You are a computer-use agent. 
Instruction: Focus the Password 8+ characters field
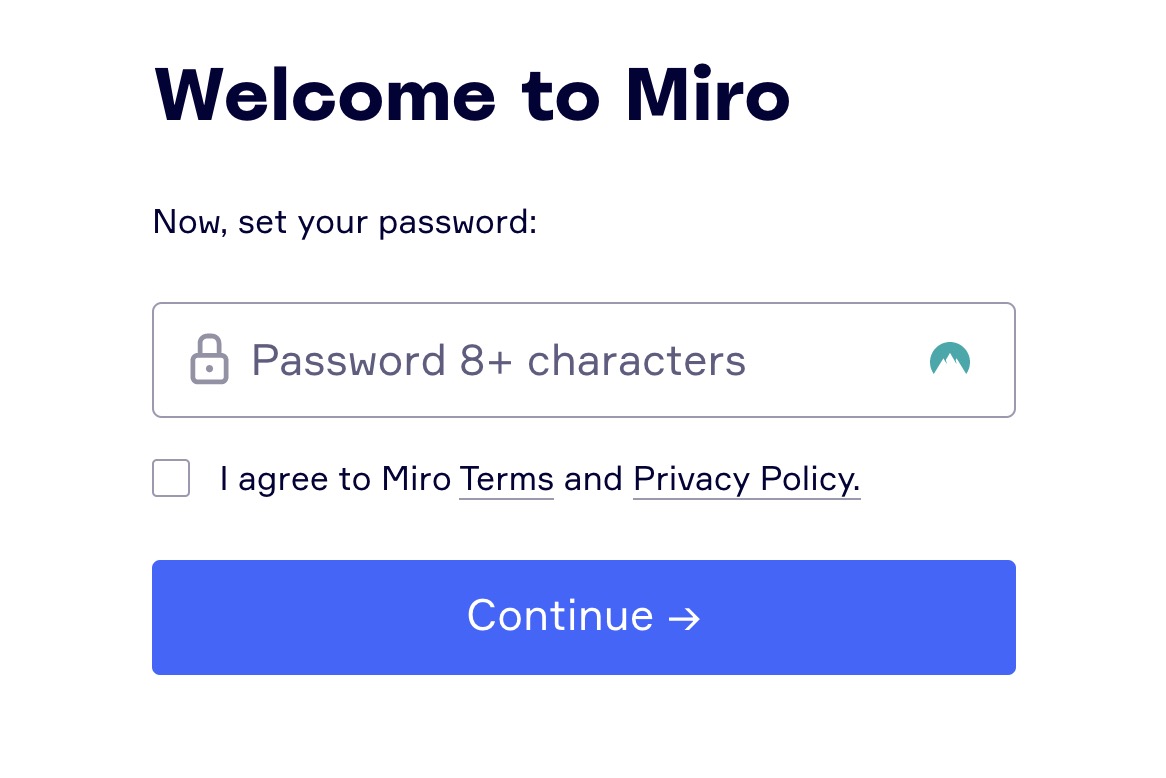pos(584,360)
